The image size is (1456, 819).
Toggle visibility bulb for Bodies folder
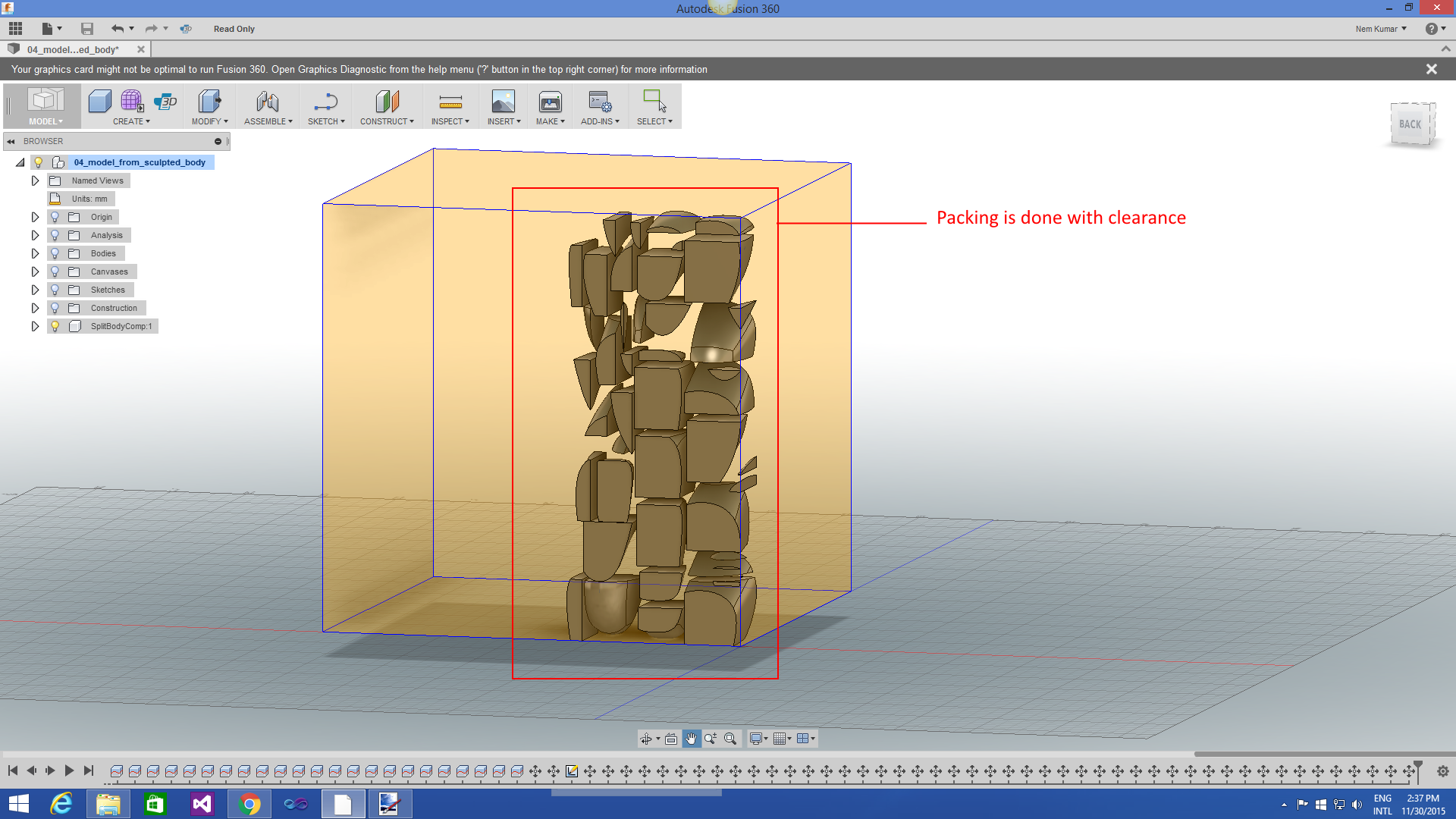click(55, 253)
